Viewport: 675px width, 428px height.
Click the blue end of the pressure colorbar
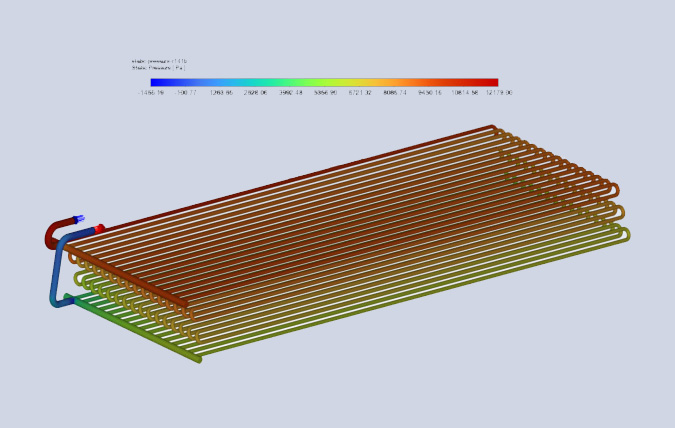(157, 82)
